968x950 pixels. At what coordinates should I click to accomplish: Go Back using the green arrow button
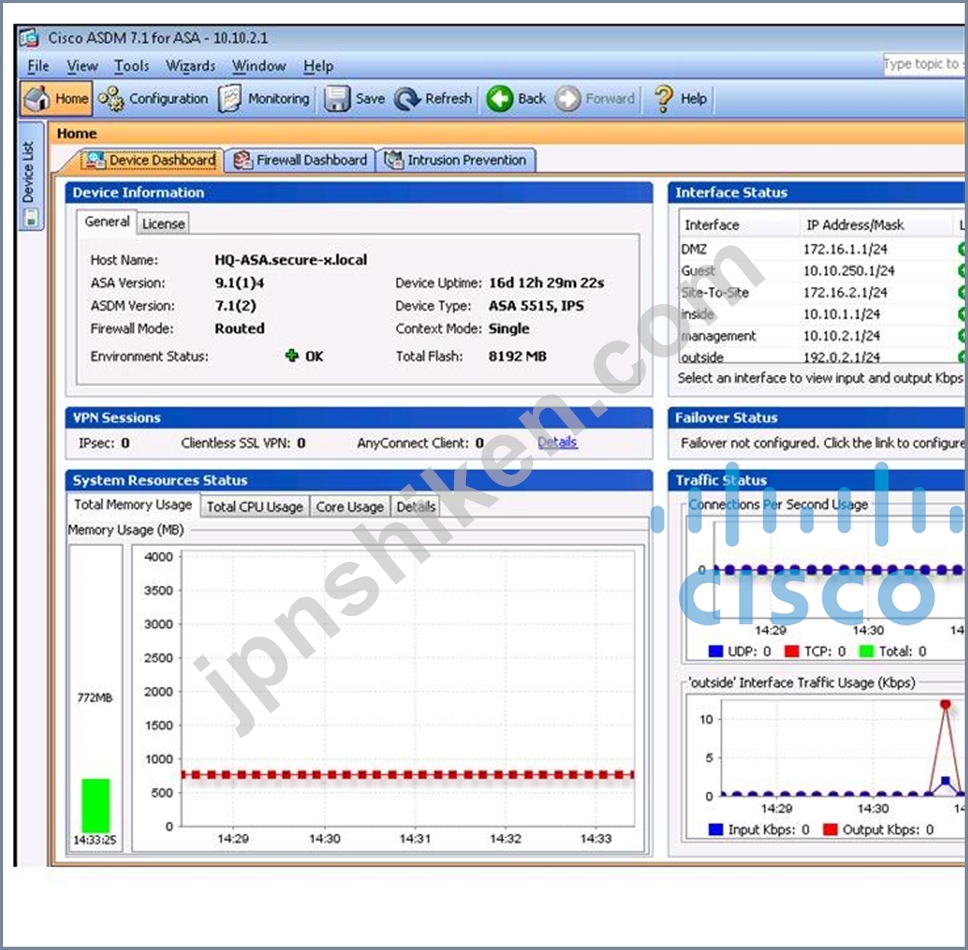pyautogui.click(x=516, y=98)
